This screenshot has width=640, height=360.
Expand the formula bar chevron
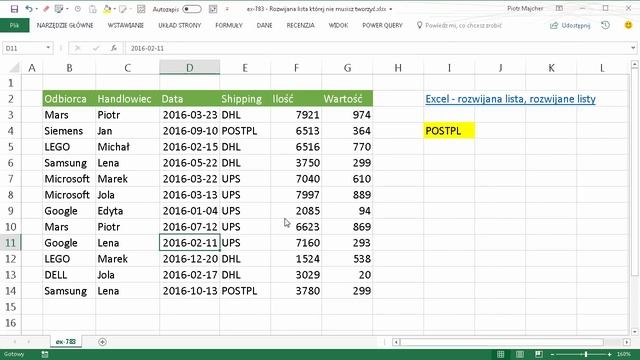633,48
